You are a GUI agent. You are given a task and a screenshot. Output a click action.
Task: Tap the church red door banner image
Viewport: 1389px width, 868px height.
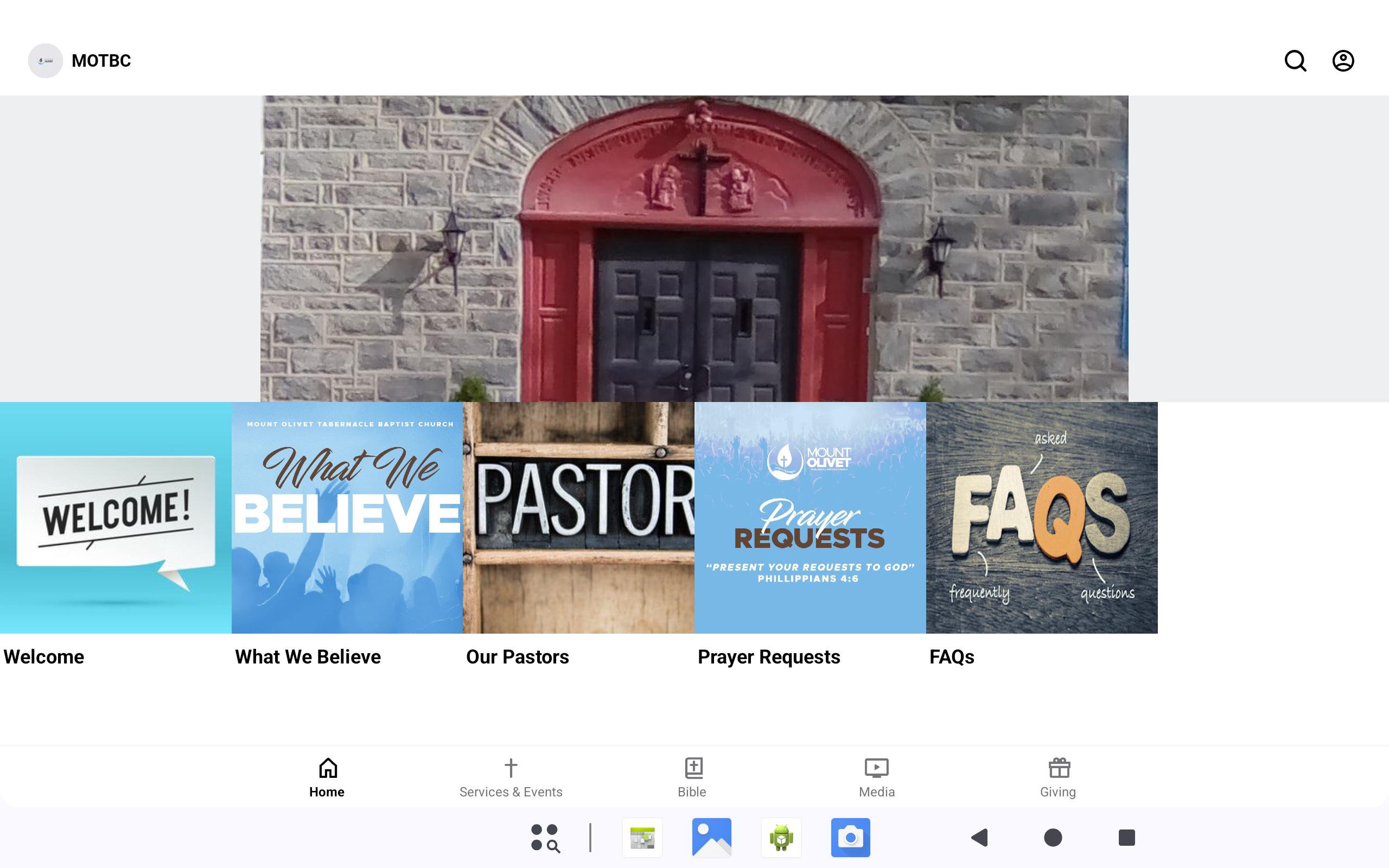pyautogui.click(x=694, y=248)
